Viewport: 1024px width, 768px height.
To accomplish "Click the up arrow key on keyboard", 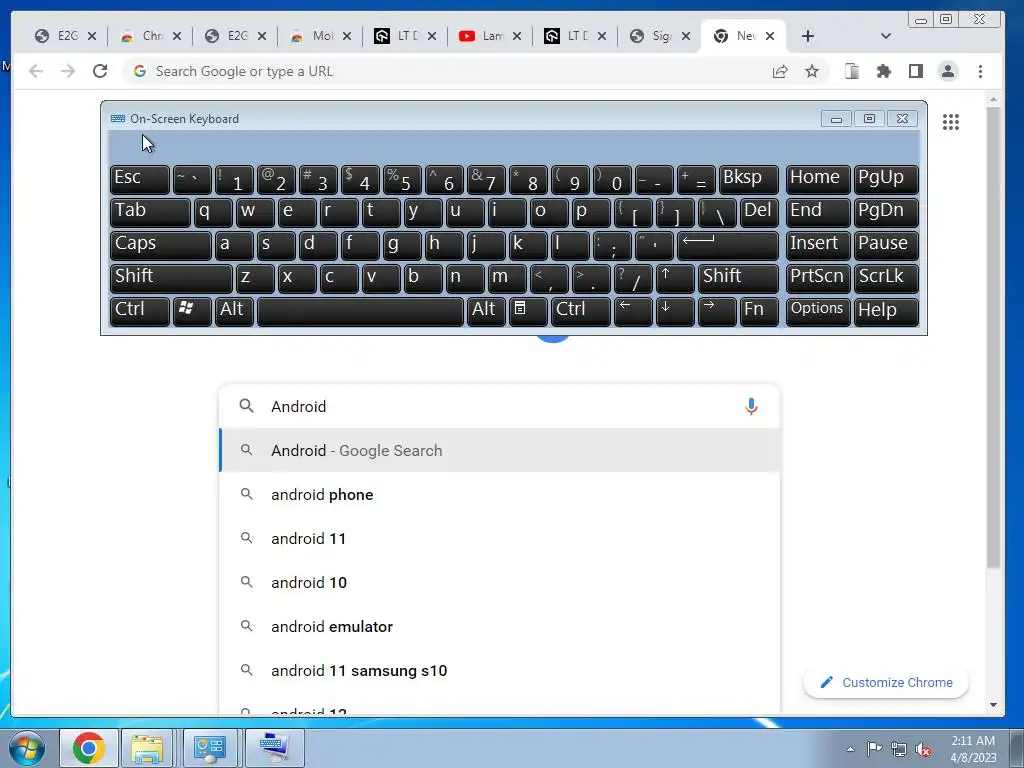I will [675, 278].
